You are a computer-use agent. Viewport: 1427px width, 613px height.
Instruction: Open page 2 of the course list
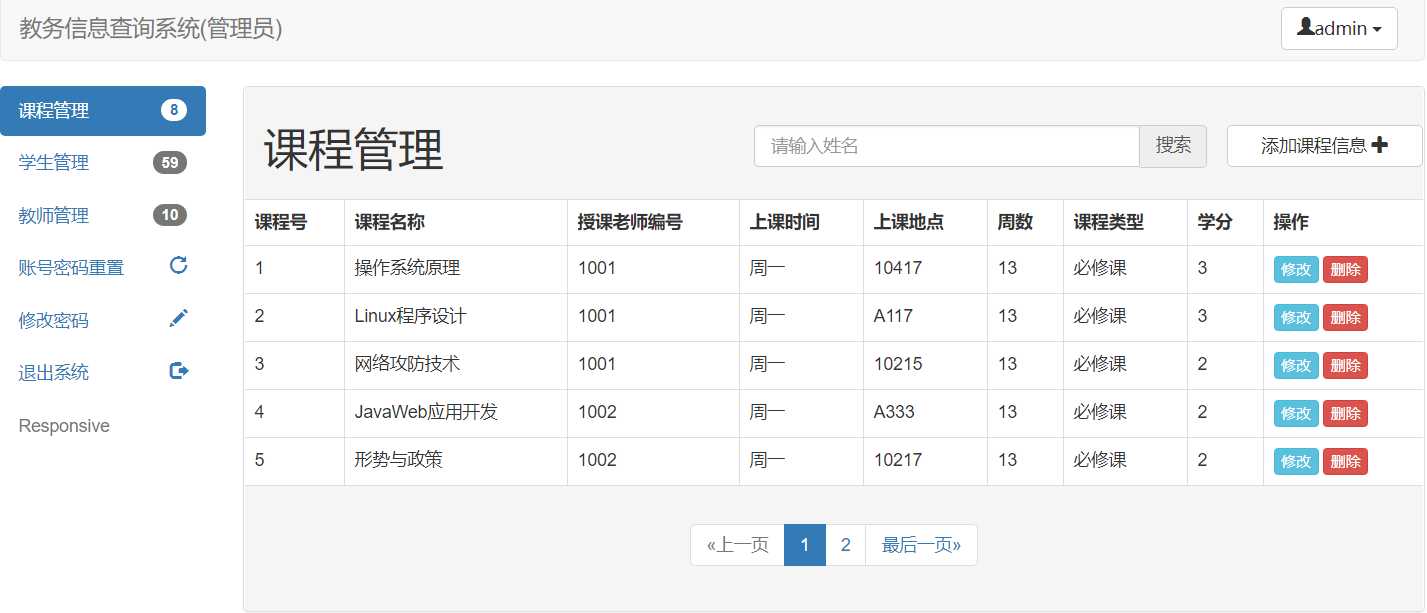(x=845, y=544)
